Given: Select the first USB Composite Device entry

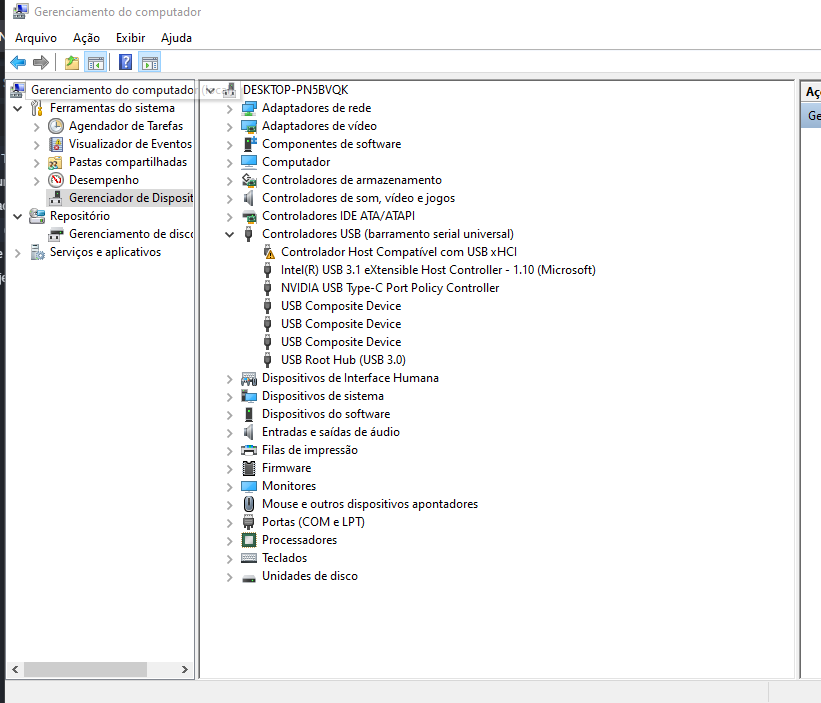Looking at the screenshot, I should pyautogui.click(x=341, y=306).
